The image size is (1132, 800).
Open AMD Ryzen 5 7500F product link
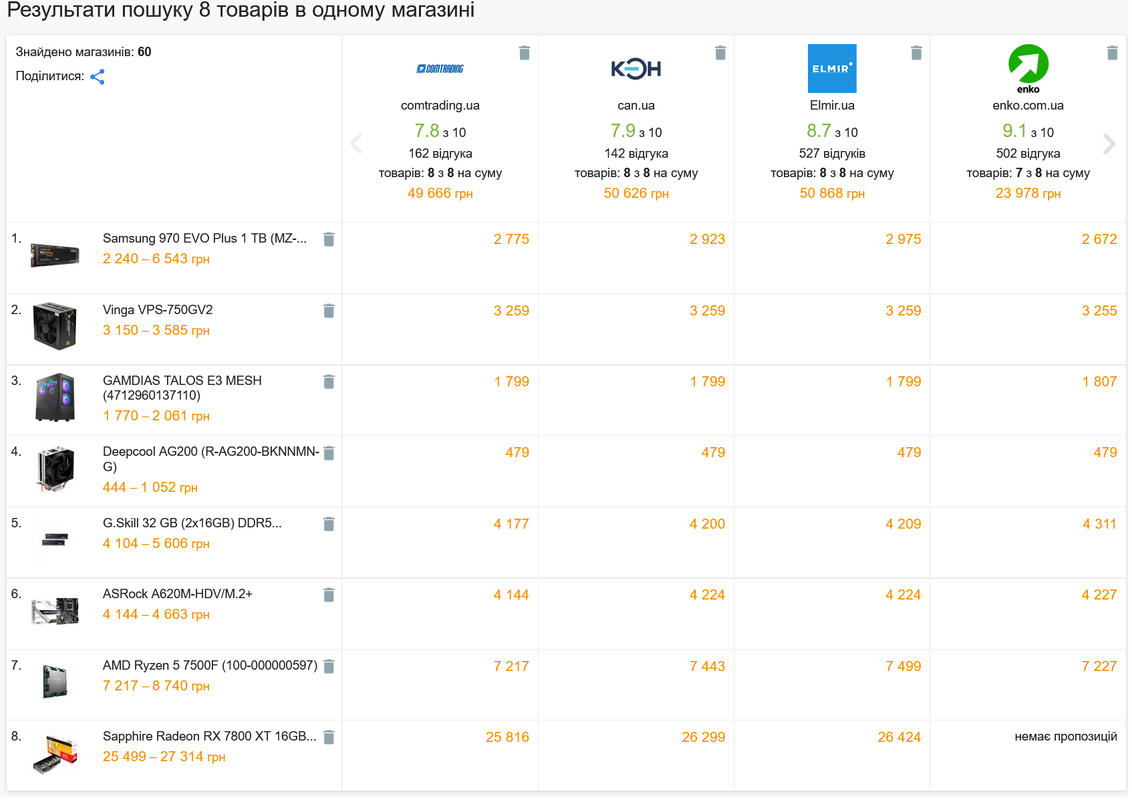[211, 666]
